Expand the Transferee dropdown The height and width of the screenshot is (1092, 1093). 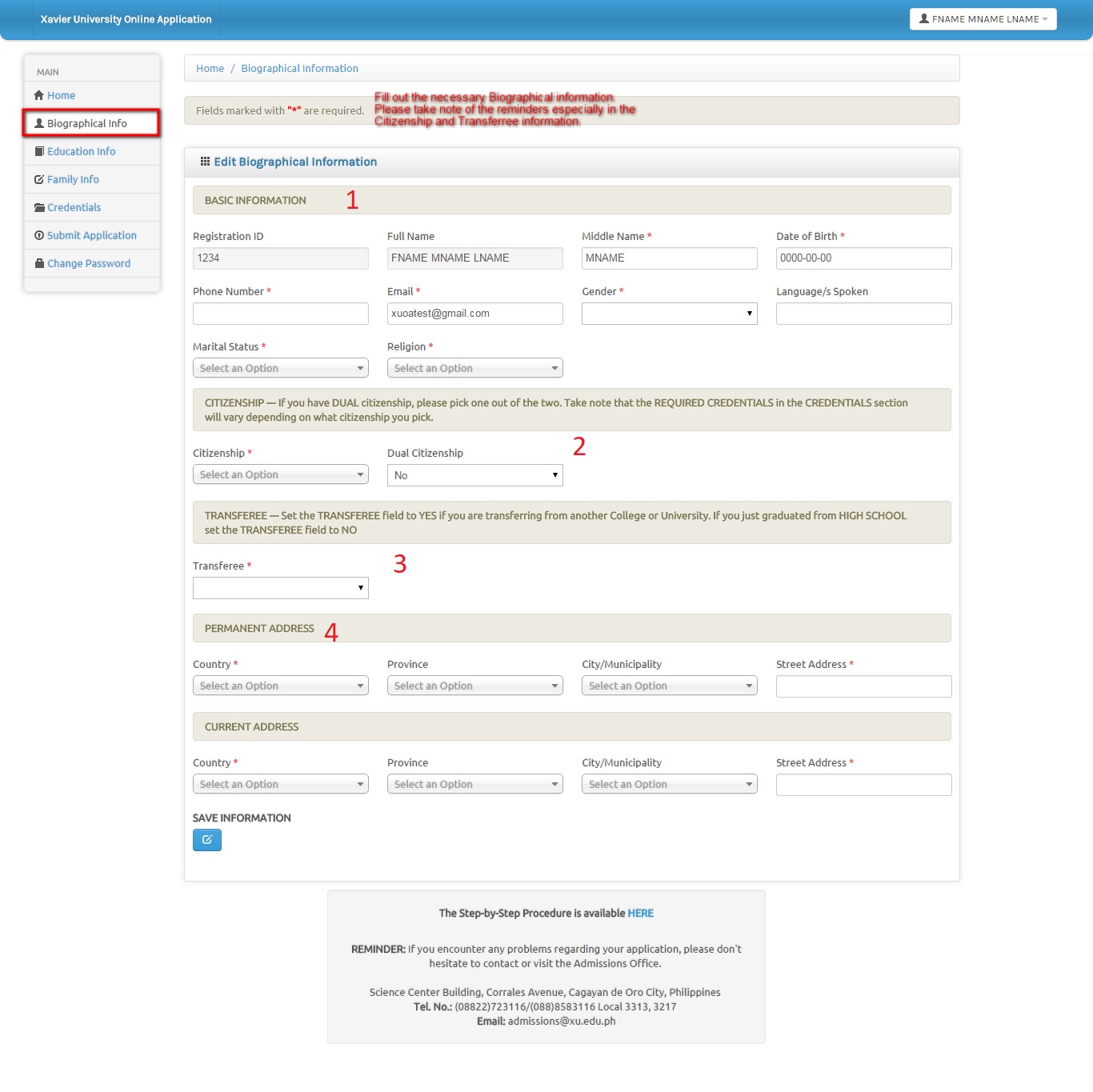coord(280,588)
